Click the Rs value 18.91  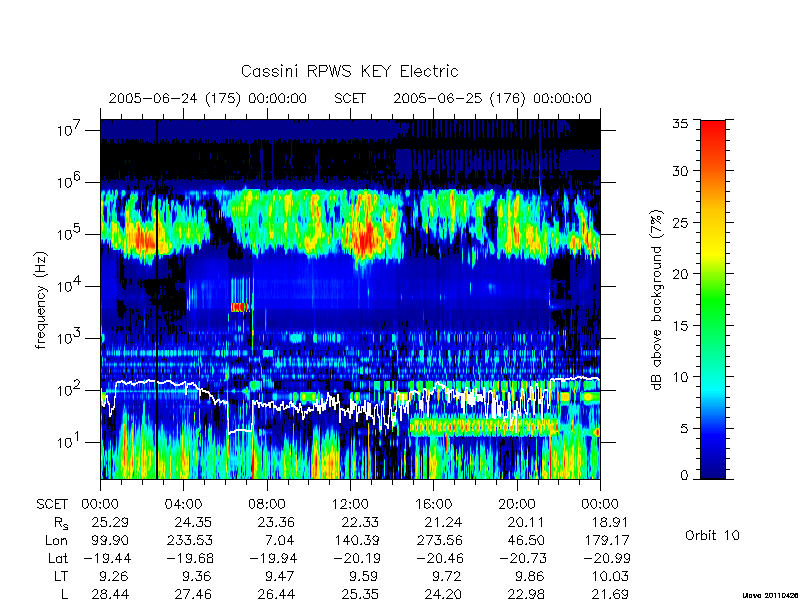[609, 522]
